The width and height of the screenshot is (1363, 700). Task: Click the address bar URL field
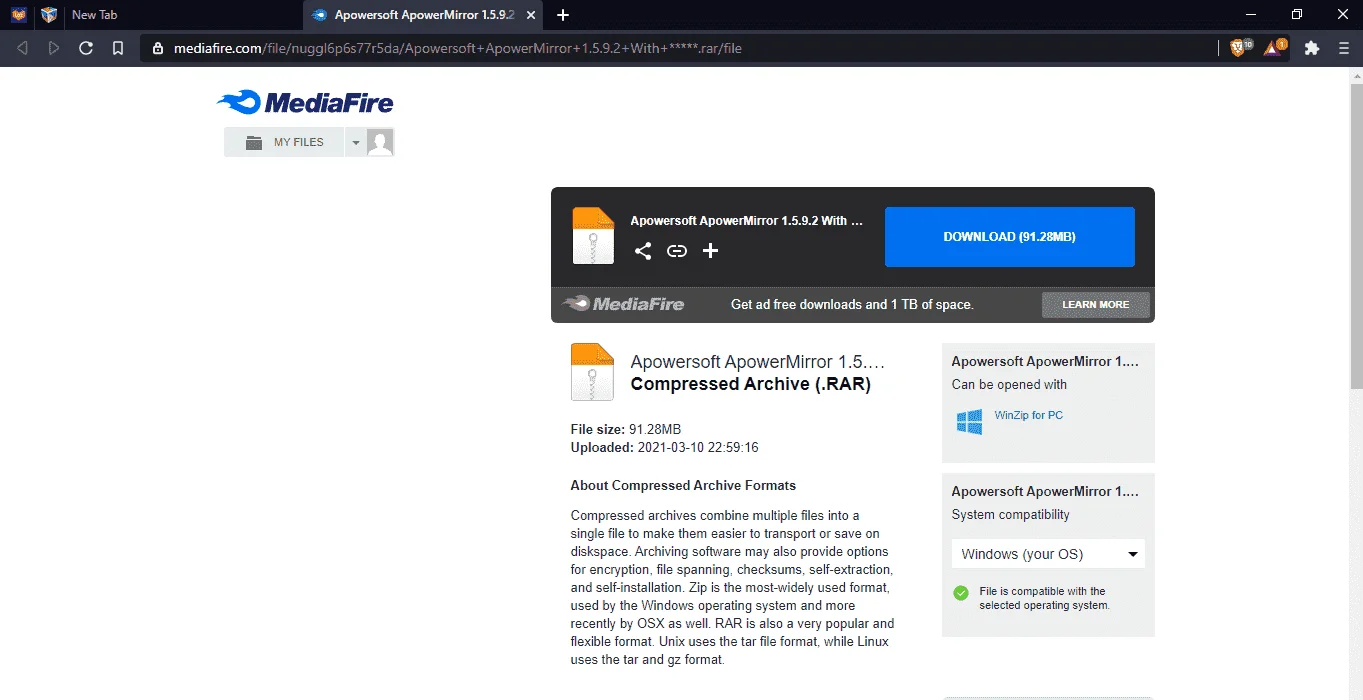(x=680, y=48)
